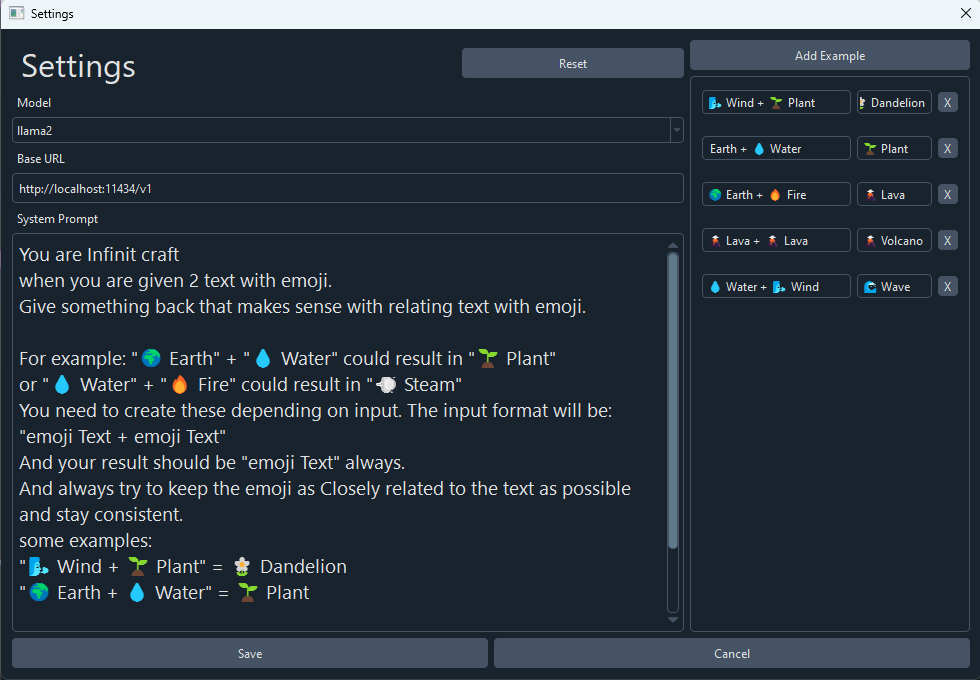Focus the Base URL input field

348,188
